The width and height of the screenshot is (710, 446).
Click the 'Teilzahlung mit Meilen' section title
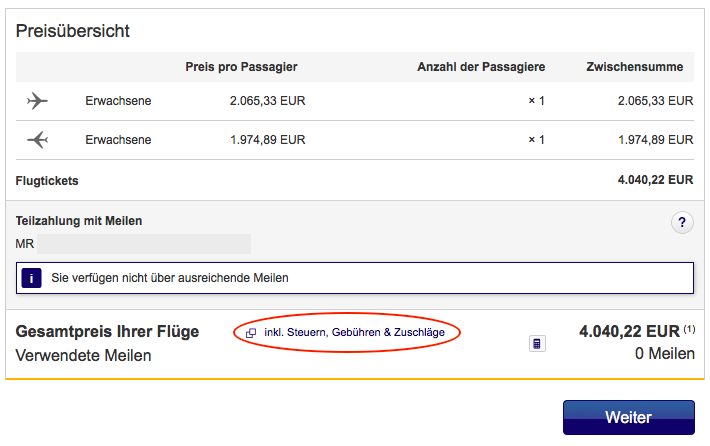coord(80,221)
